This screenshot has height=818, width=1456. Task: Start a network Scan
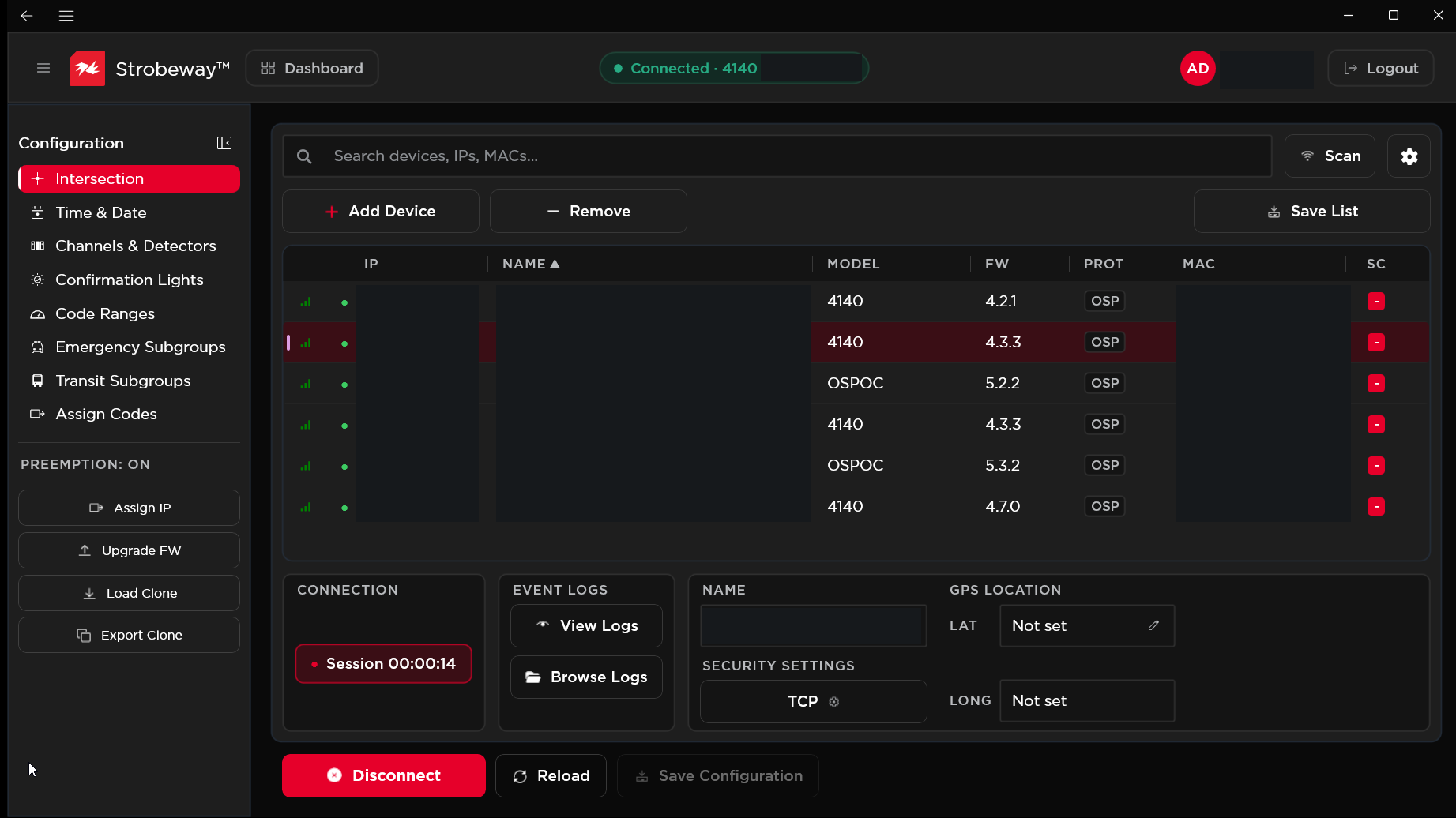pos(1330,156)
